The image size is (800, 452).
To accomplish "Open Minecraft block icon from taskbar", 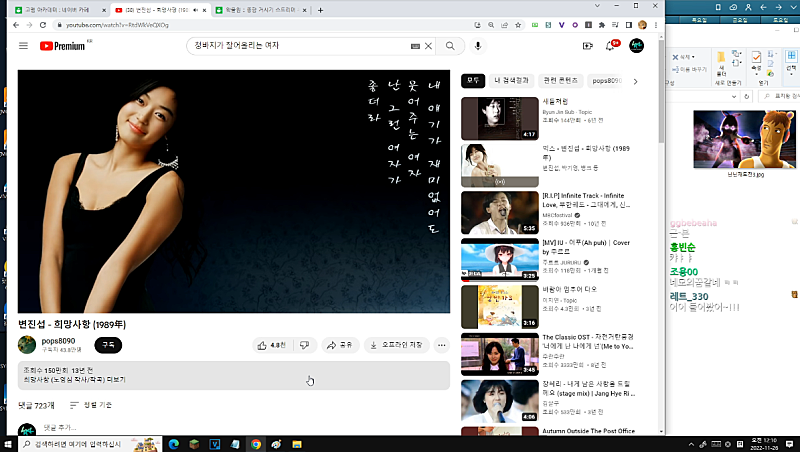I will pyautogui.click(x=194, y=444).
